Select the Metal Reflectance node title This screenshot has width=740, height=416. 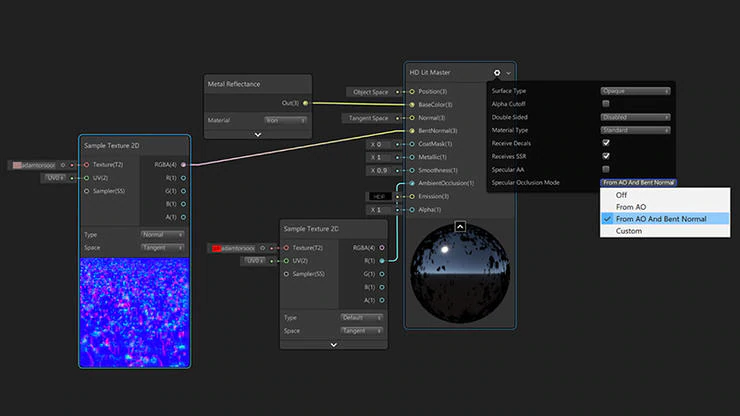pyautogui.click(x=234, y=84)
